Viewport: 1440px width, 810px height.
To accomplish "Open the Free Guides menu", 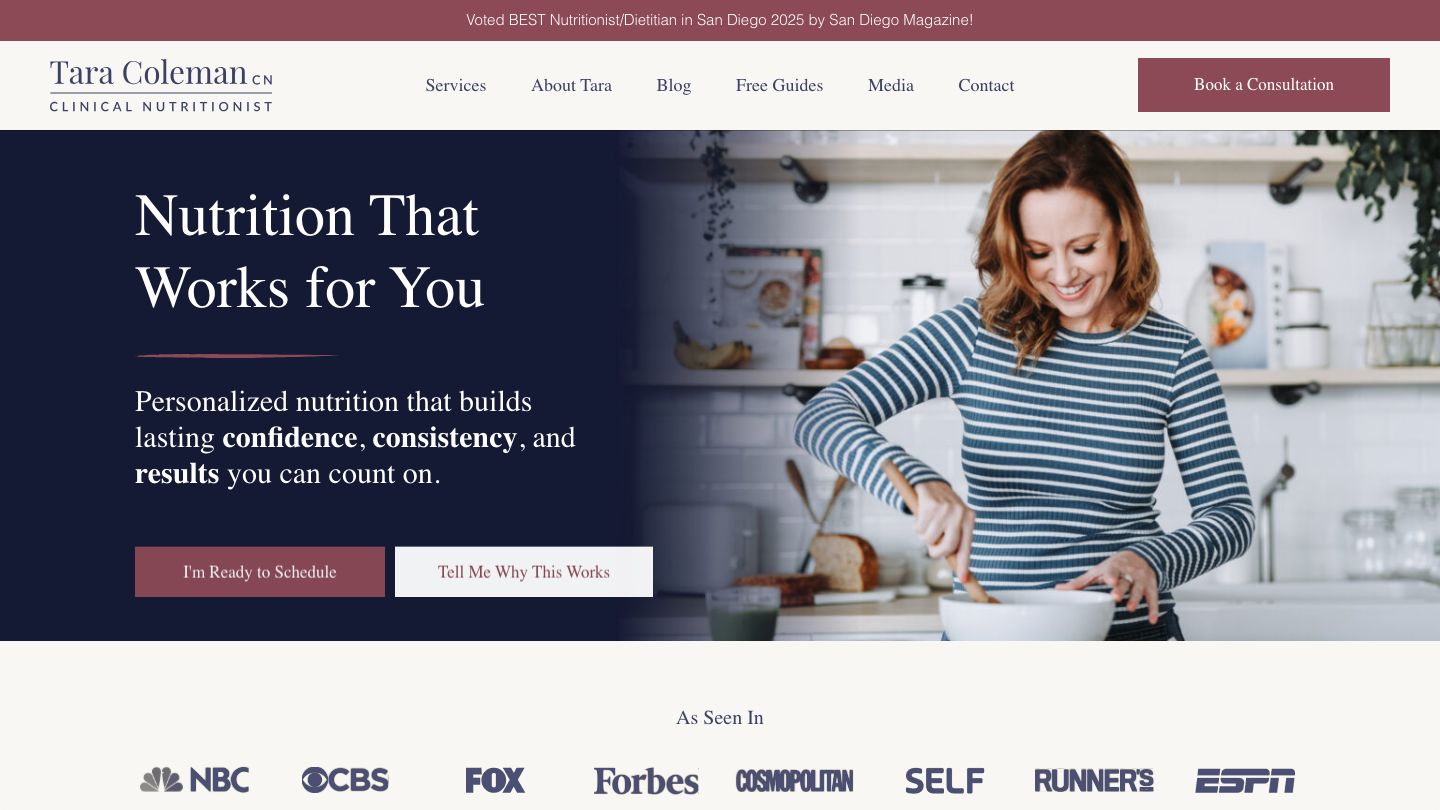I will 779,85.
